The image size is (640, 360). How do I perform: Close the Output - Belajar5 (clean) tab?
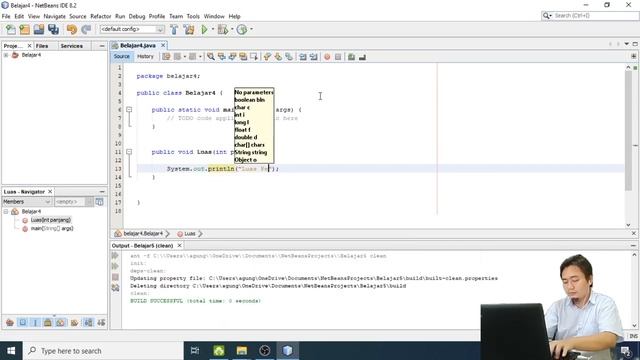click(x=179, y=246)
